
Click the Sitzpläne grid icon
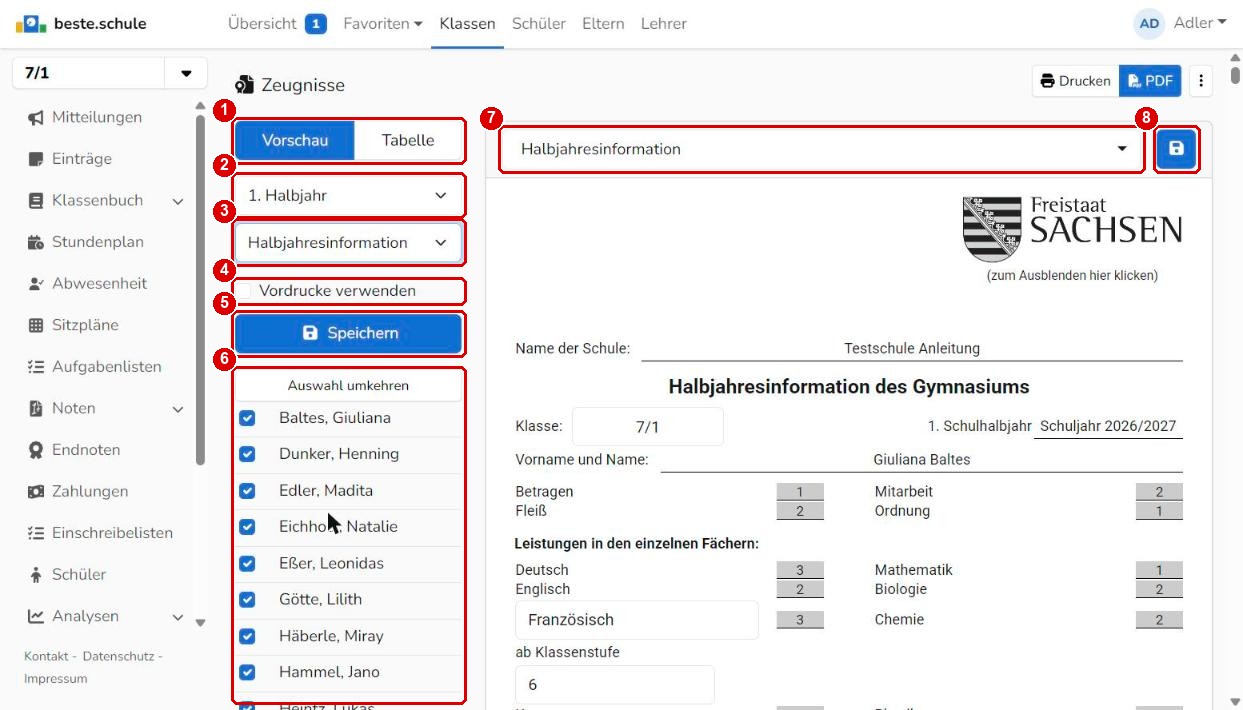coord(36,326)
